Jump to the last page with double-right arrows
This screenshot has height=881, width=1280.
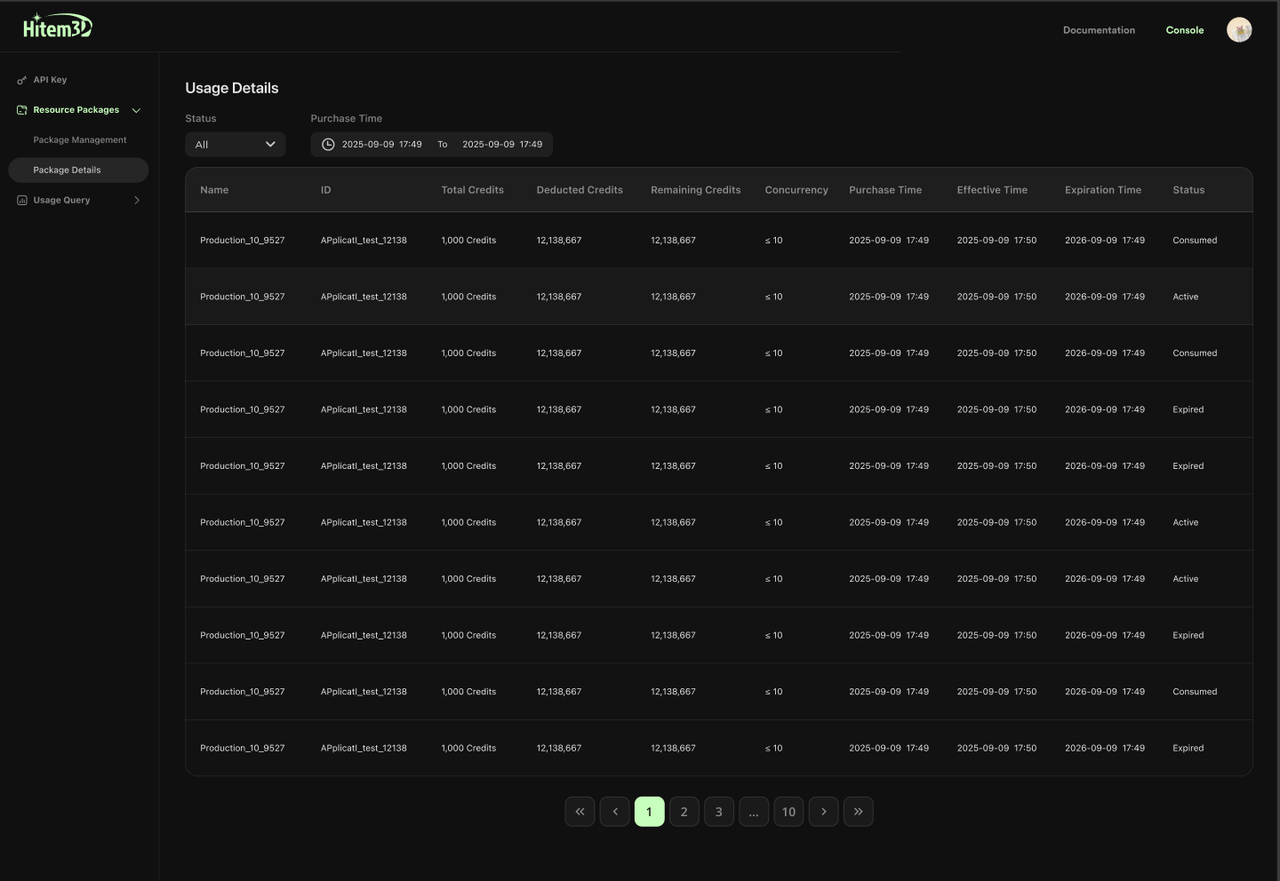click(858, 811)
